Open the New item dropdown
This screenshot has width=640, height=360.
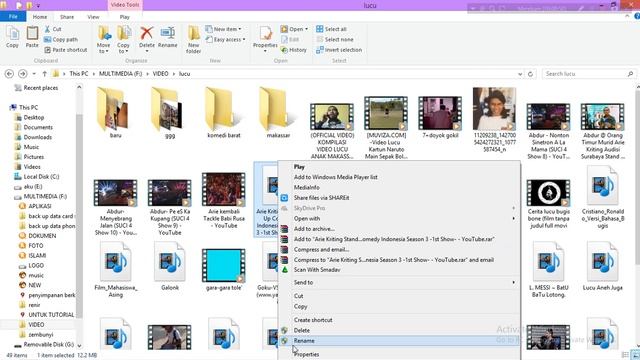click(223, 29)
